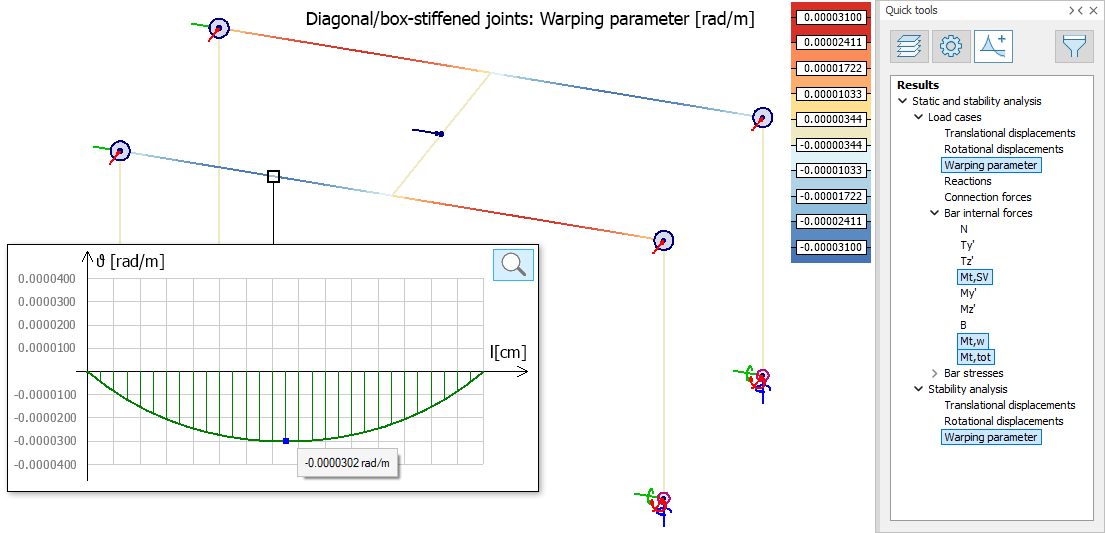Select the N internal force
1105x533 pixels.
click(x=963, y=229)
